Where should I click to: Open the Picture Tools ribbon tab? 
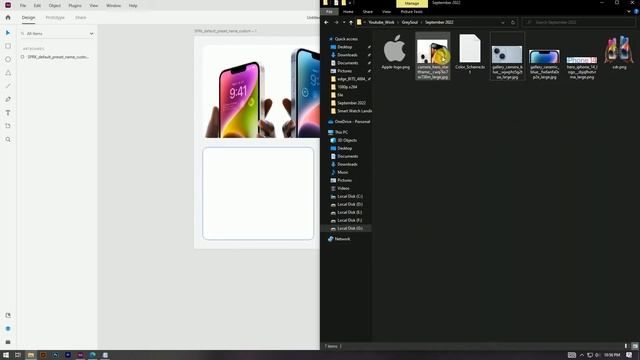coord(411,12)
